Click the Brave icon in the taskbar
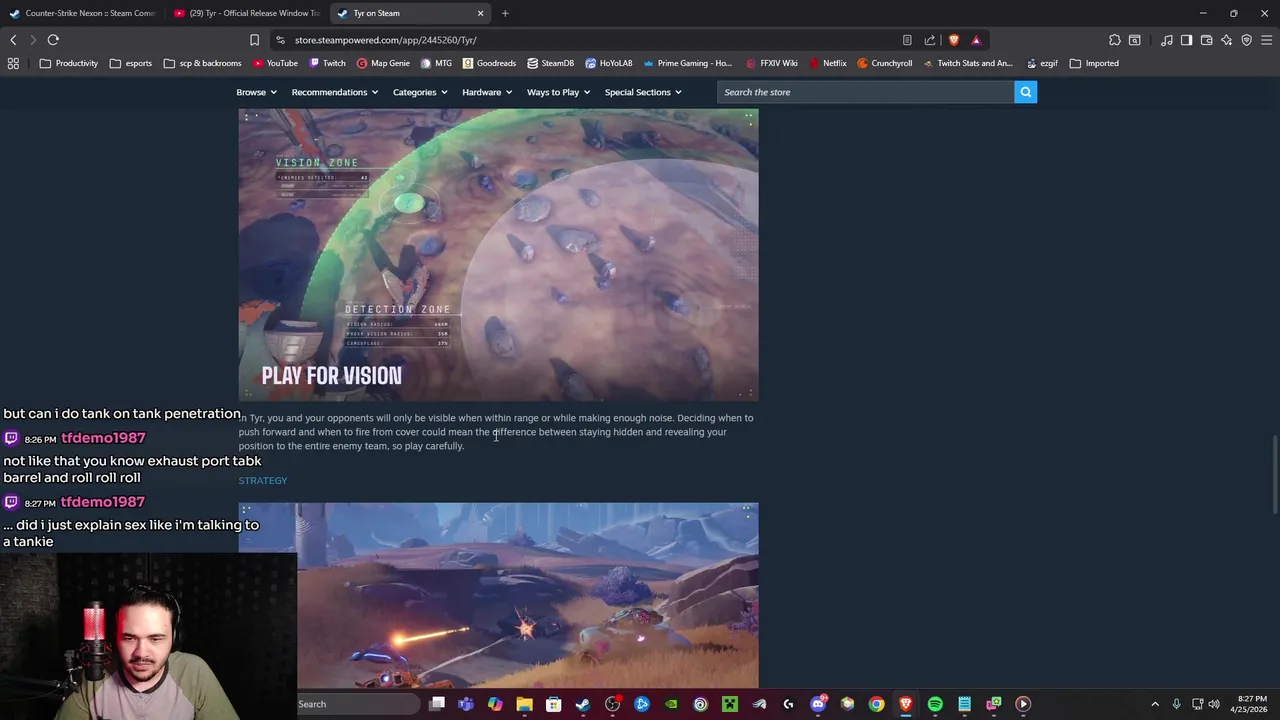Screen dimensions: 1280x720 click(906, 704)
